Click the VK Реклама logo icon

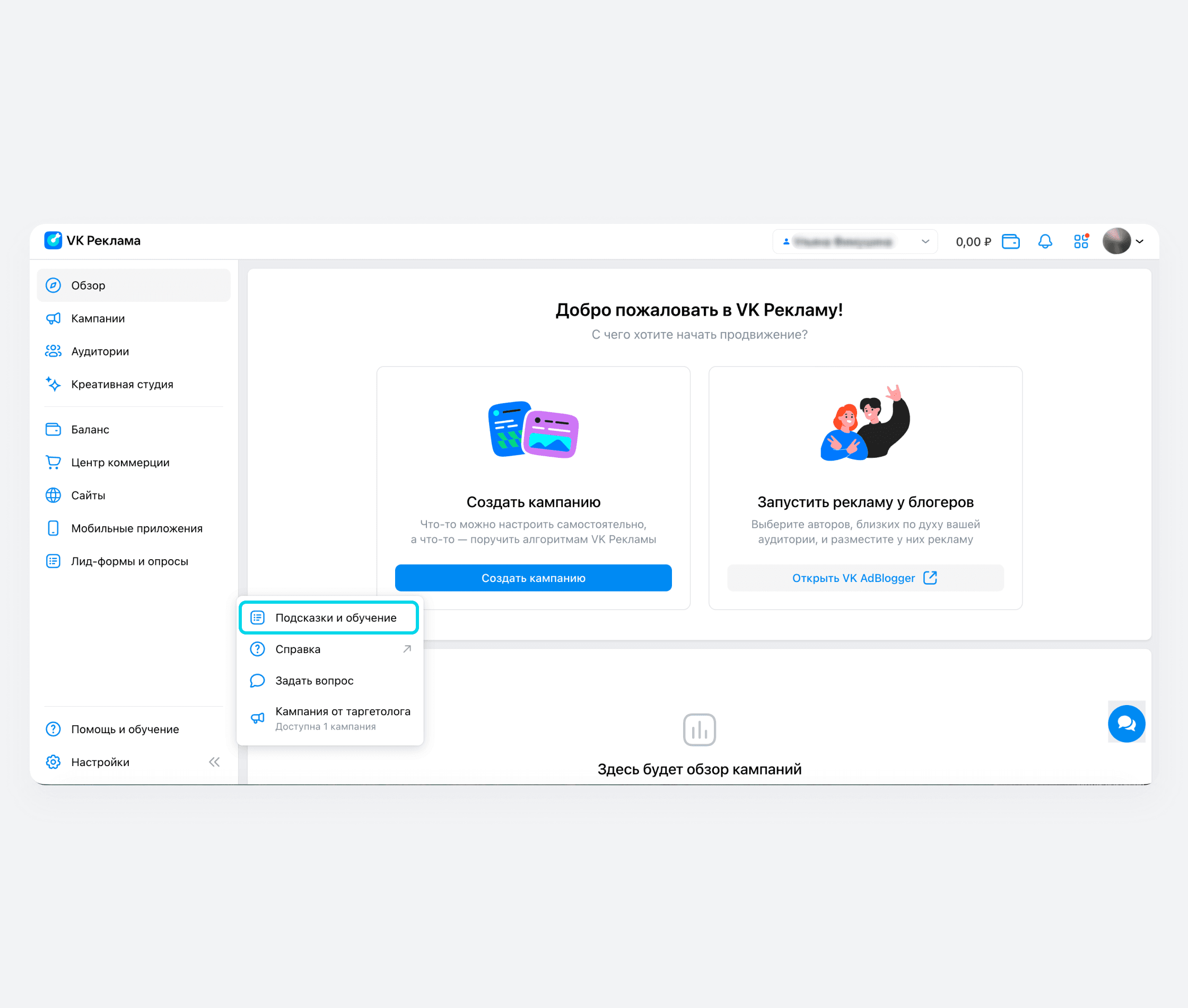pos(53,240)
